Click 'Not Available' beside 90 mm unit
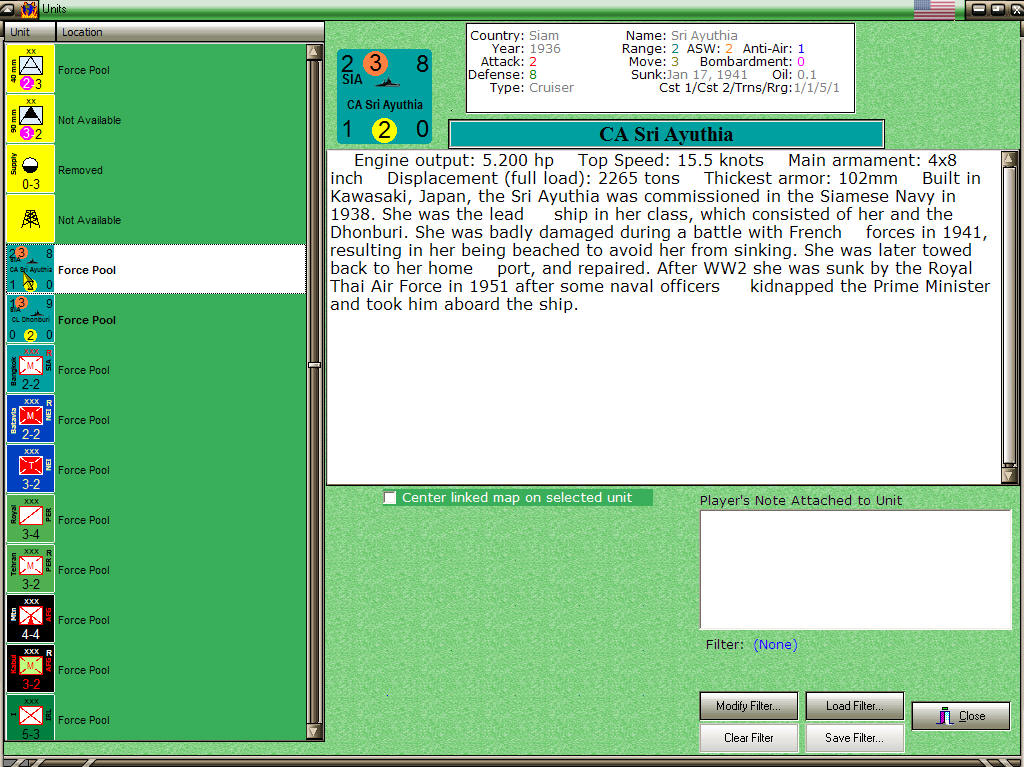Viewport: 1024px width, 767px height. pos(89,120)
